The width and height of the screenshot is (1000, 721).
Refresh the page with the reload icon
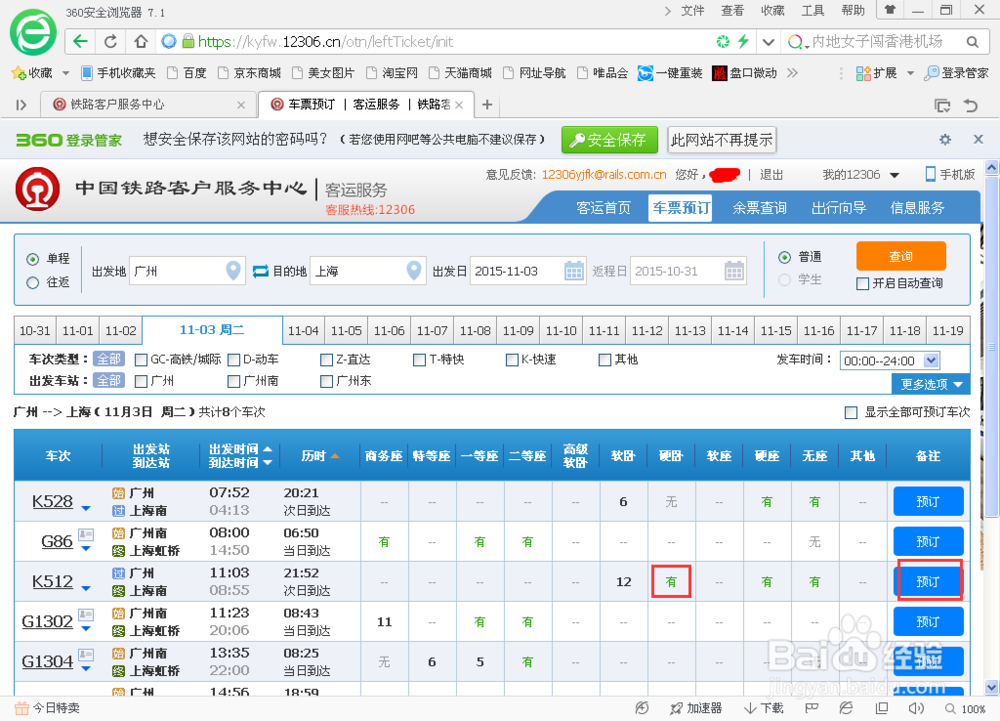[109, 42]
